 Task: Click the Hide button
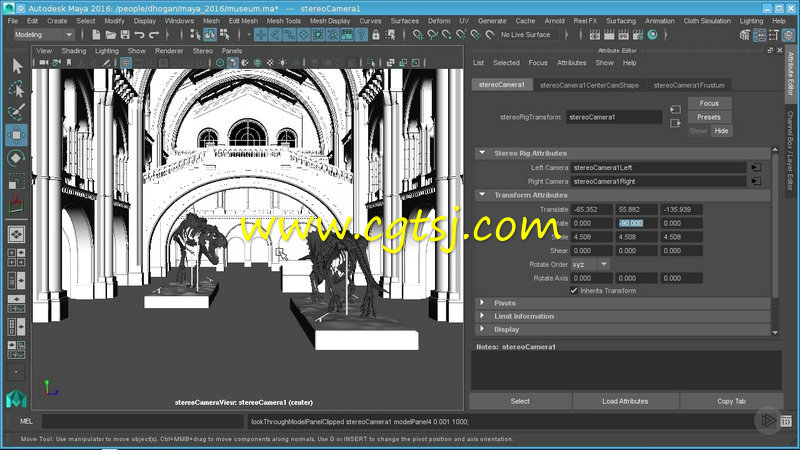721,131
